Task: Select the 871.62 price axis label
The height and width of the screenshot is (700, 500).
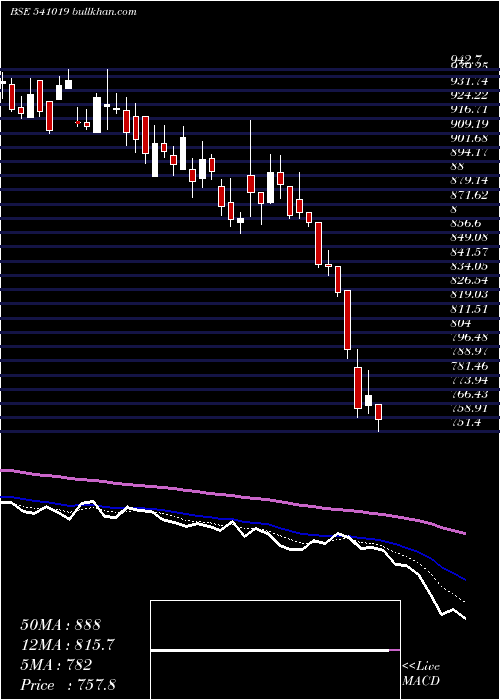Action: (469, 195)
